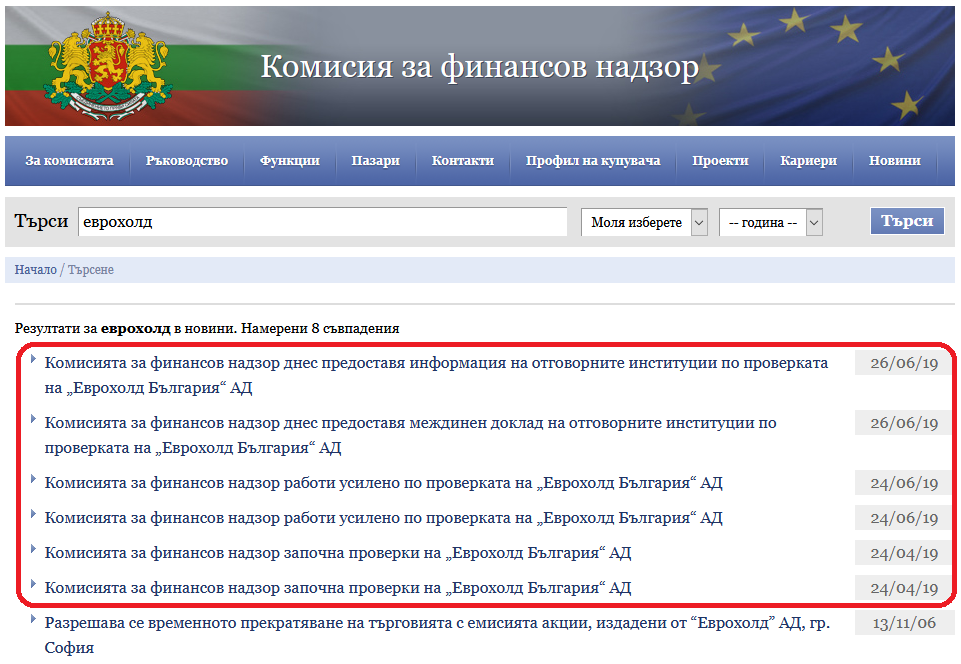Open the second 'започна проверки на Еврохолд България' result
Screen dimensions: 961x664
point(338,588)
